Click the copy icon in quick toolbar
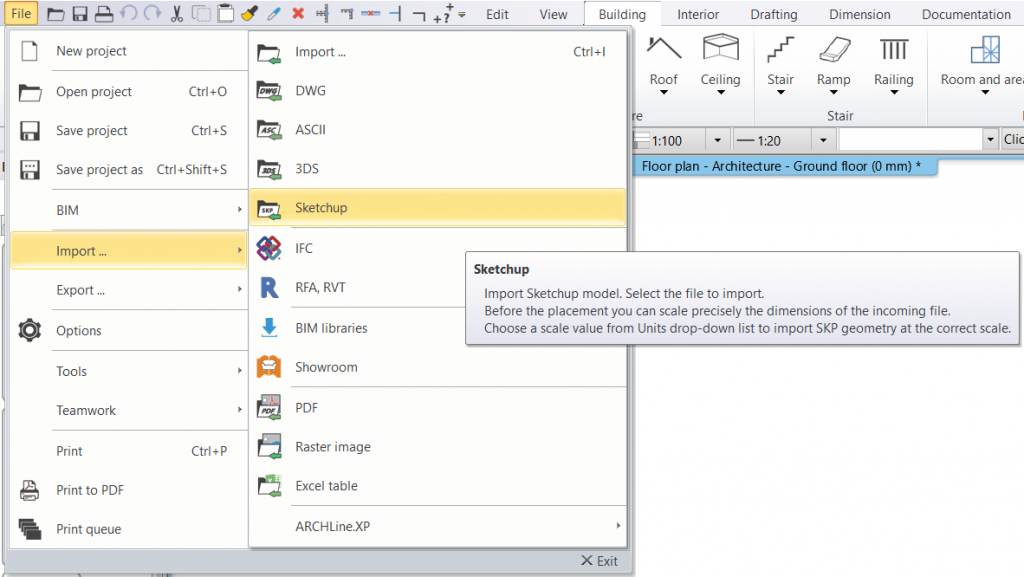The image size is (1024, 577). (x=201, y=14)
